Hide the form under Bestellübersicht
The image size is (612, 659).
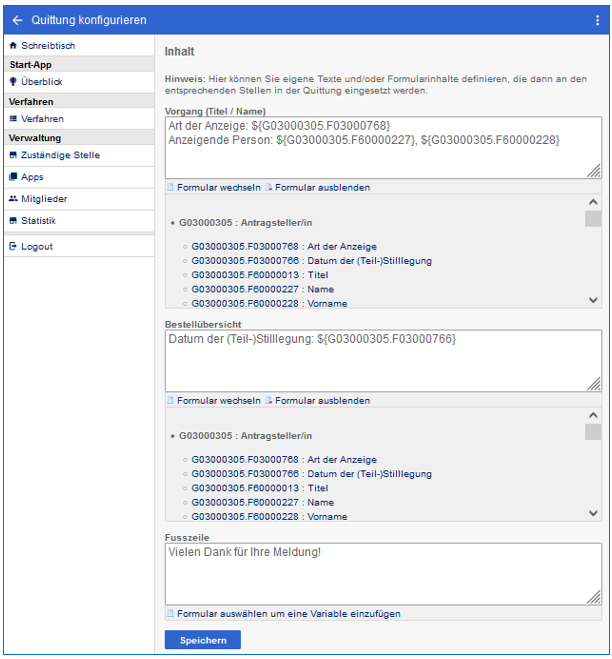pos(322,401)
